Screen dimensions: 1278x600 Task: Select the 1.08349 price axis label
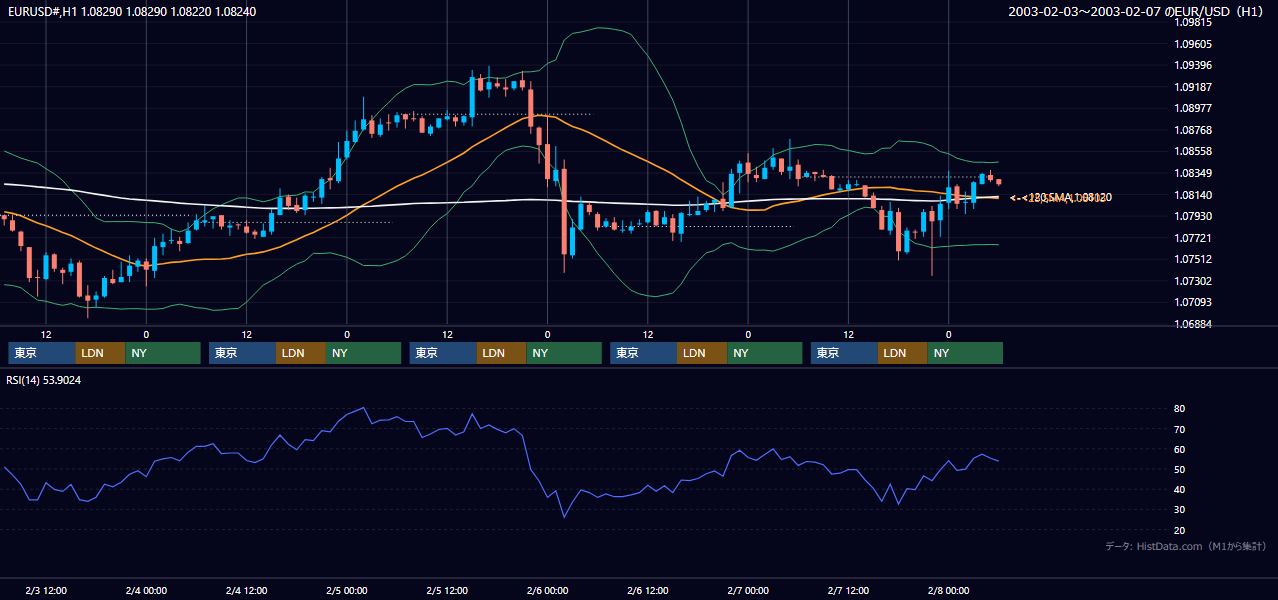pyautogui.click(x=1192, y=173)
